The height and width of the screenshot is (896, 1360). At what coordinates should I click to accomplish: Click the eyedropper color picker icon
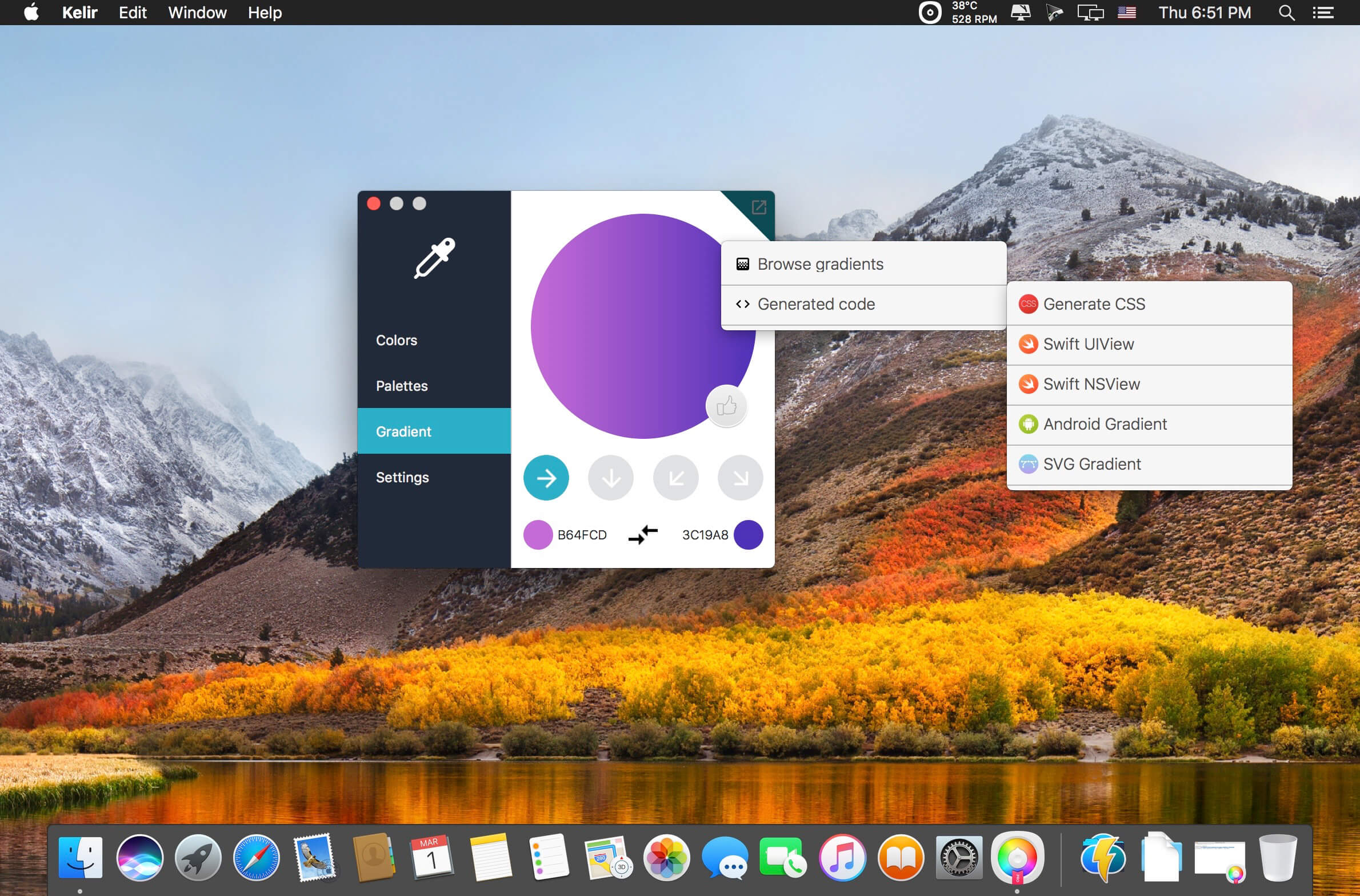tap(434, 258)
